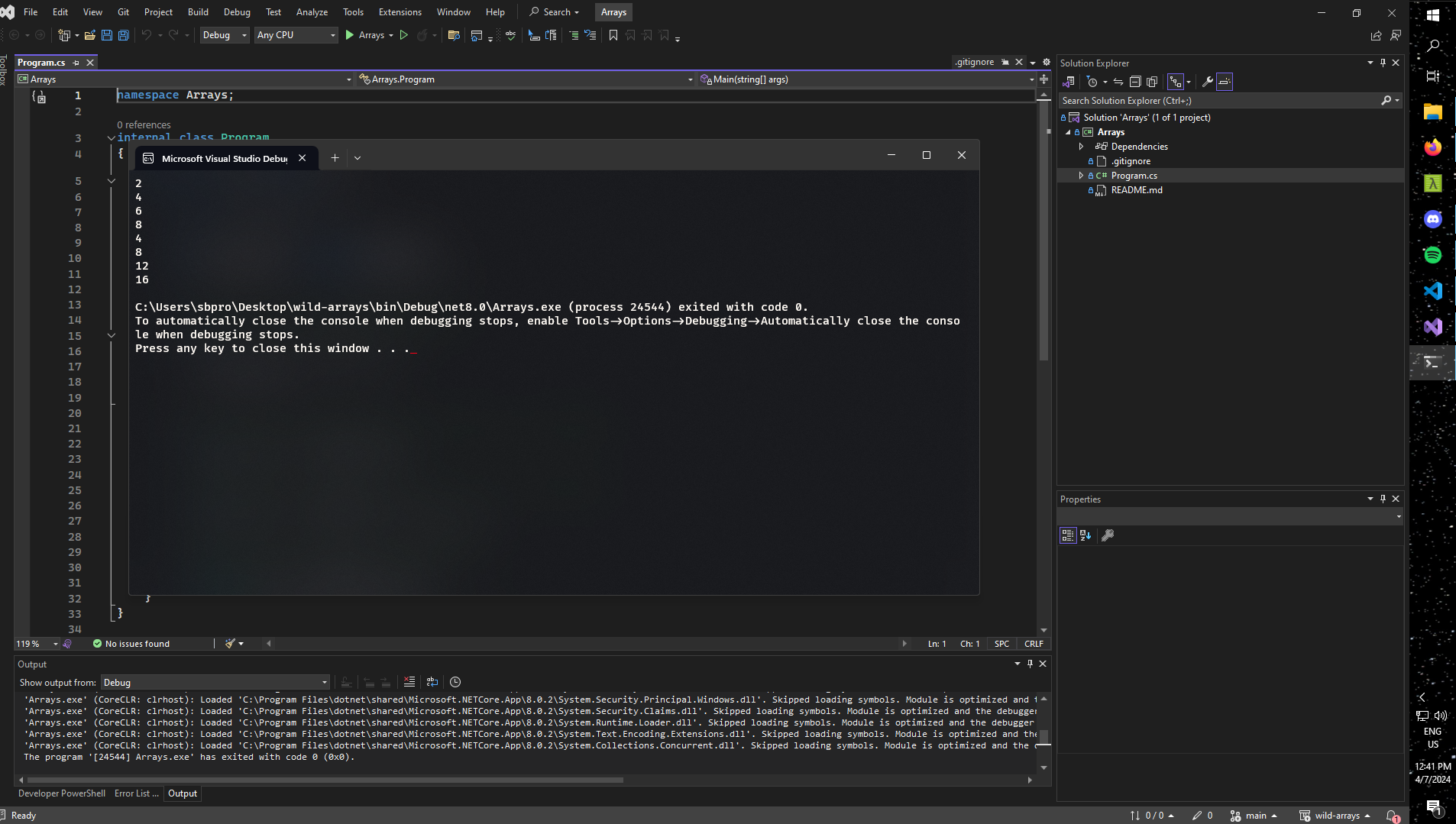Open the code cleanup broom icon
This screenshot has height=824, width=1456.
click(x=230, y=644)
